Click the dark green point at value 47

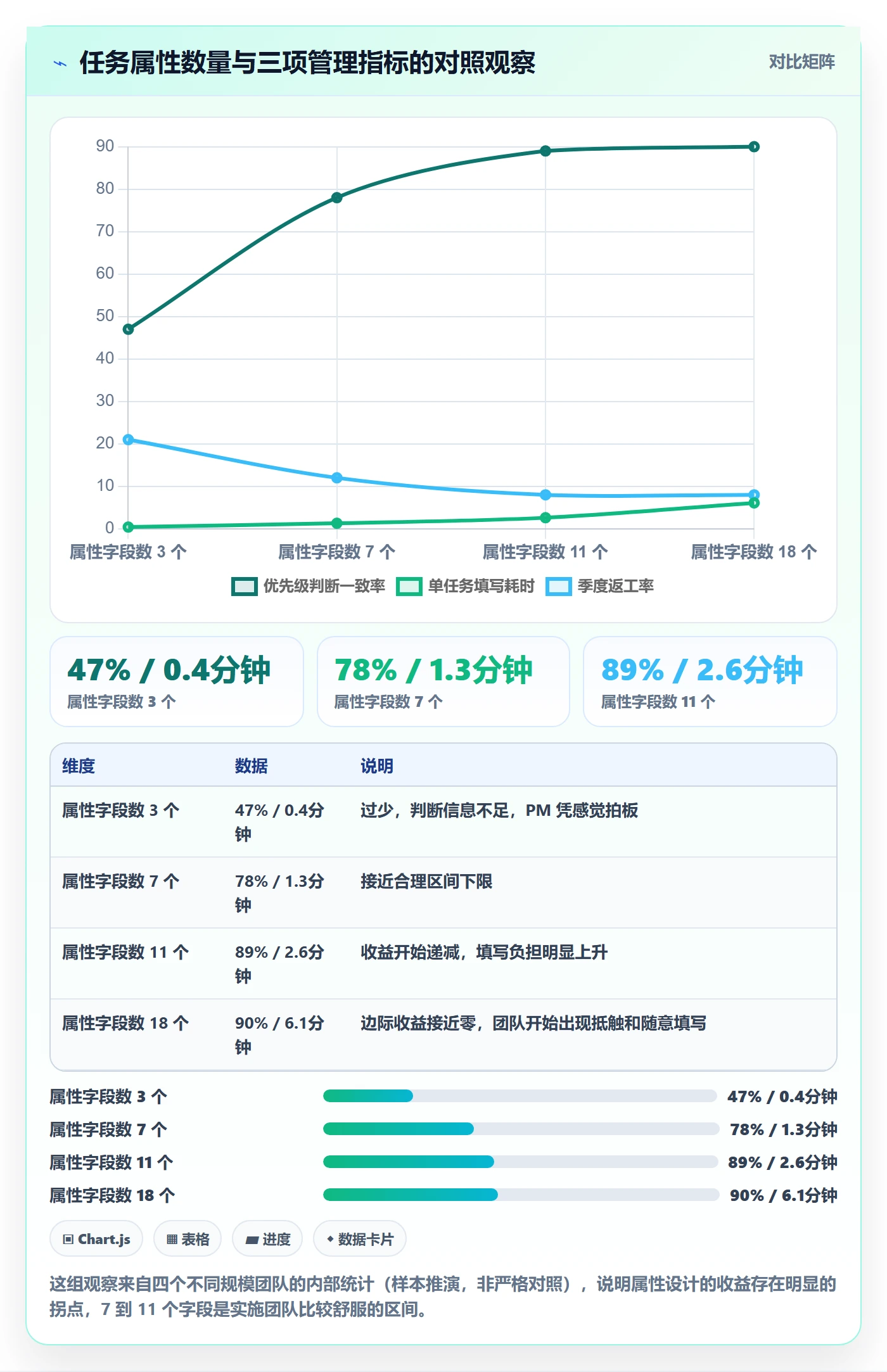pos(128,329)
